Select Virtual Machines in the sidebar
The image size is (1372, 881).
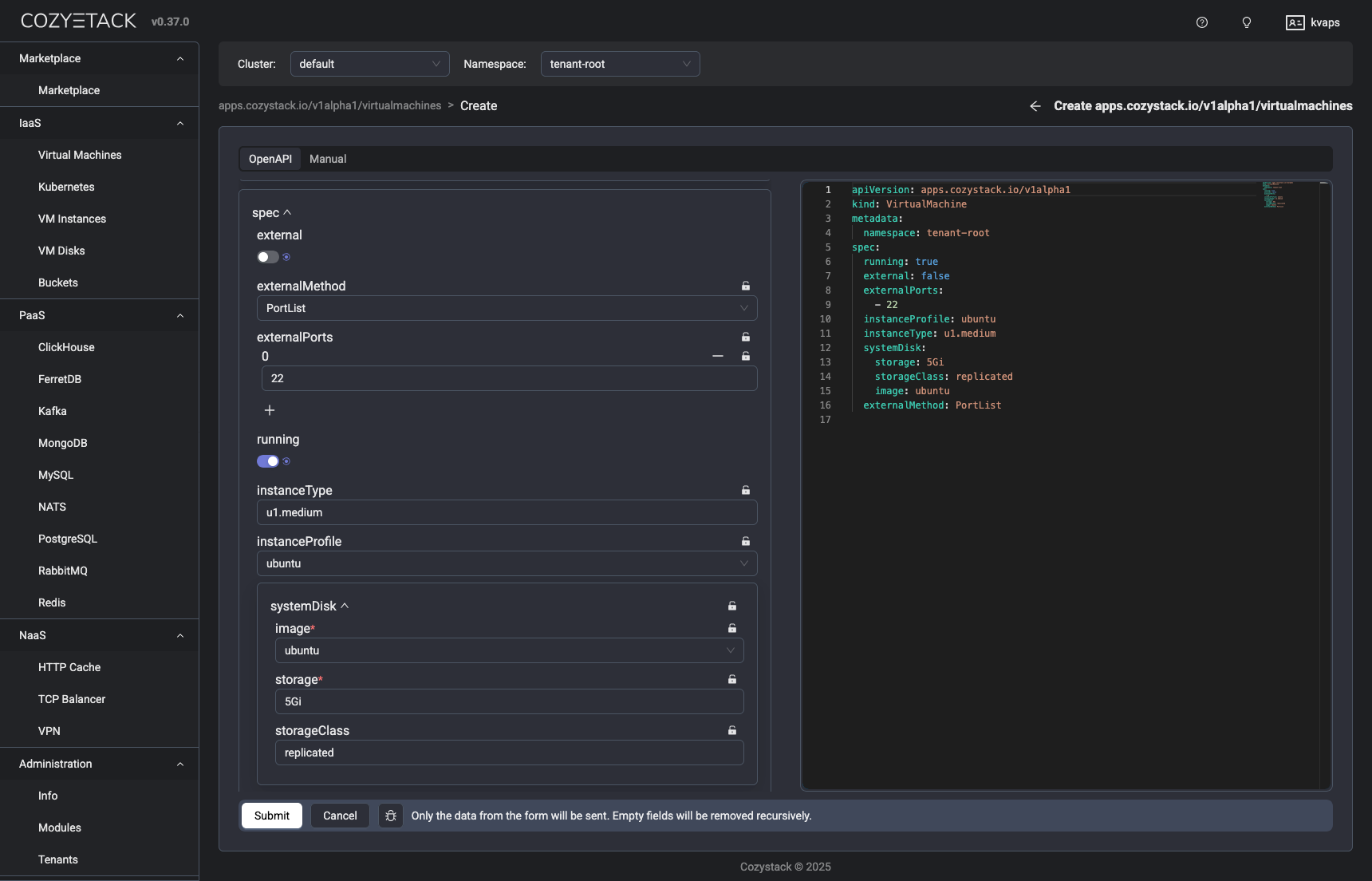click(x=80, y=155)
